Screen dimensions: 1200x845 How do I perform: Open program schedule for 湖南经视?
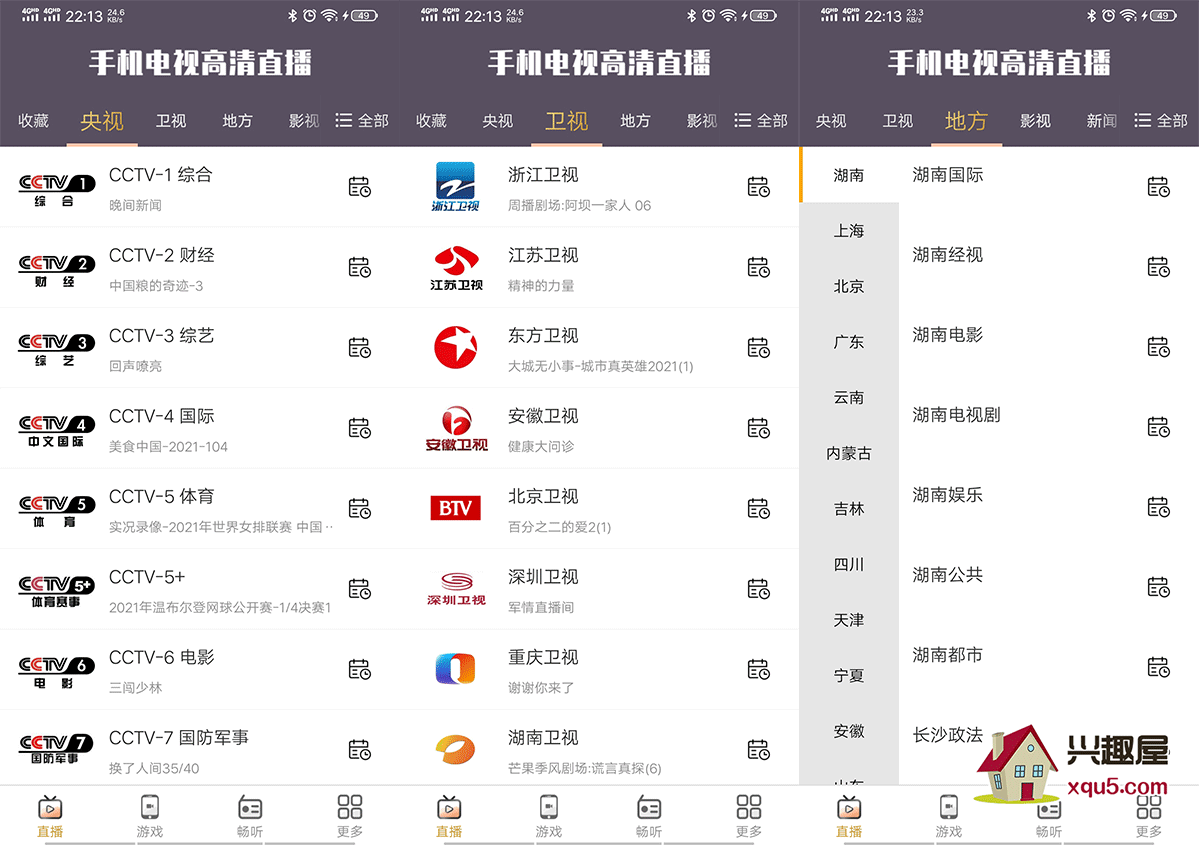(x=1158, y=267)
